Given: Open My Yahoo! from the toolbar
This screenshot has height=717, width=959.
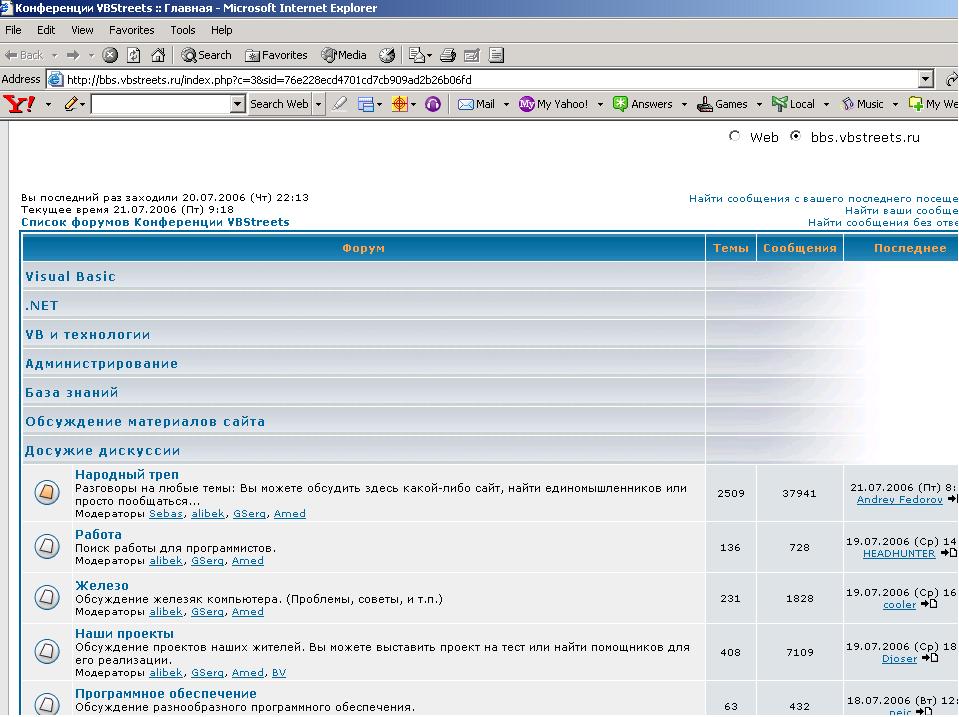Looking at the screenshot, I should tap(553, 104).
